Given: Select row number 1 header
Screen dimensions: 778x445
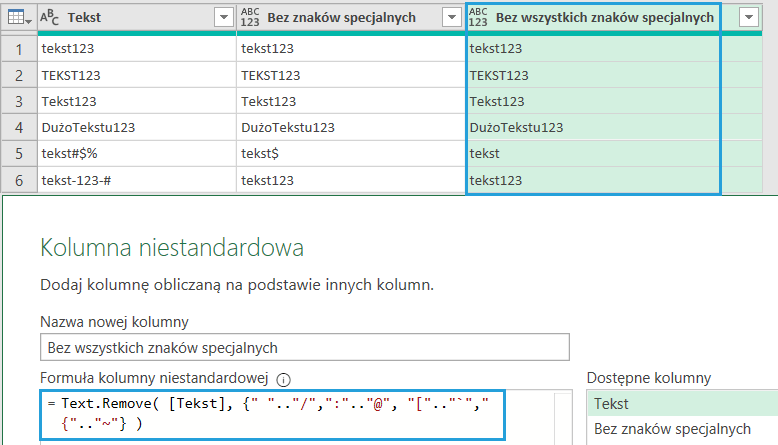Looking at the screenshot, I should pyautogui.click(x=19, y=48).
